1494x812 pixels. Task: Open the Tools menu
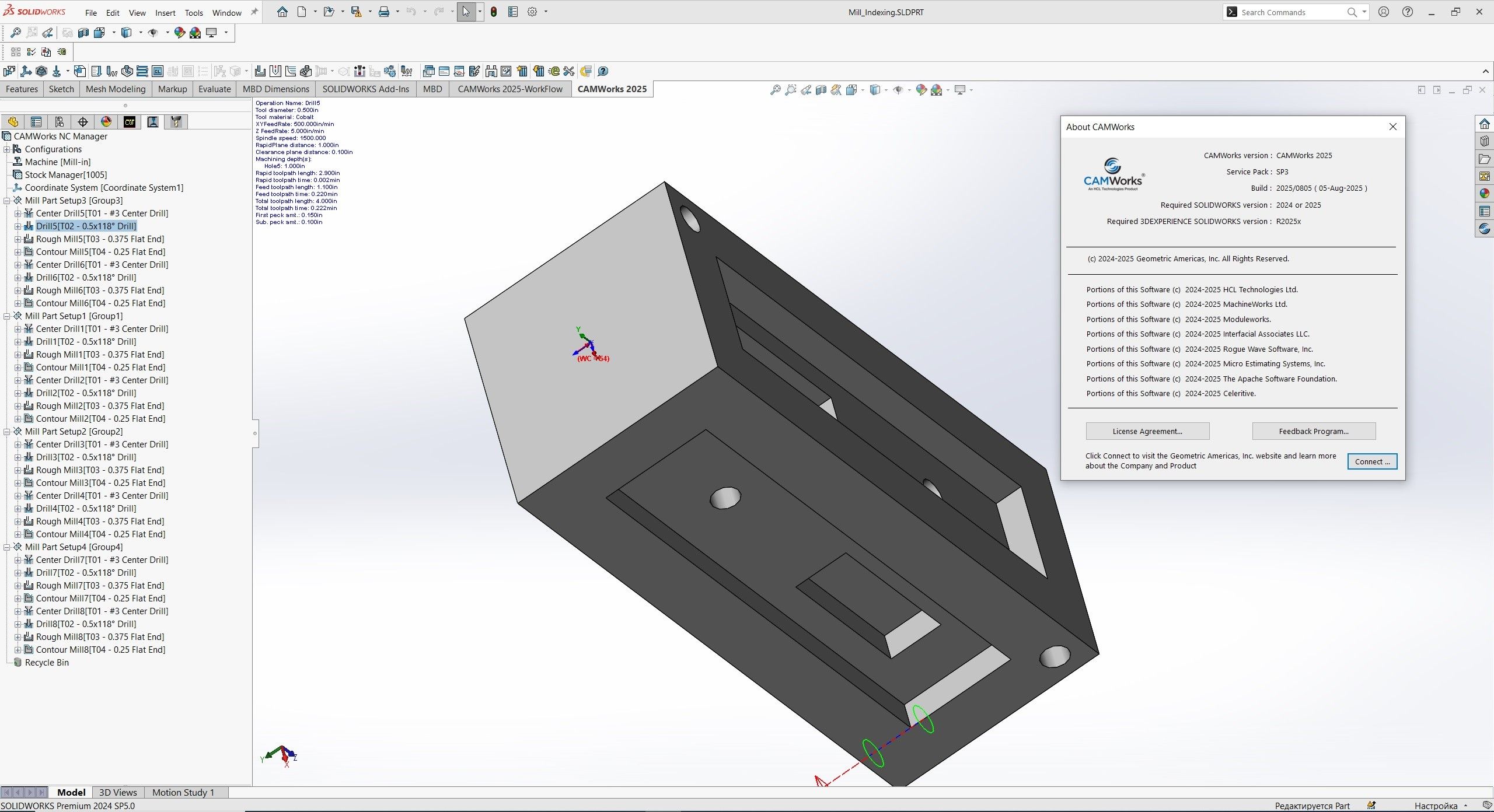click(193, 12)
